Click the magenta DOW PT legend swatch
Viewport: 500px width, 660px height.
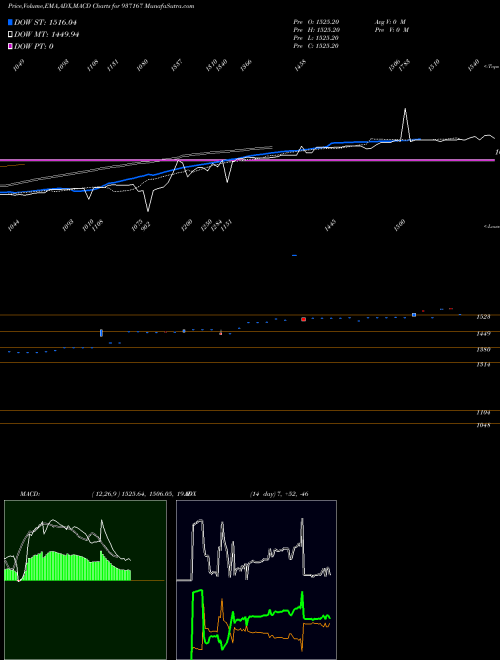[10, 46]
